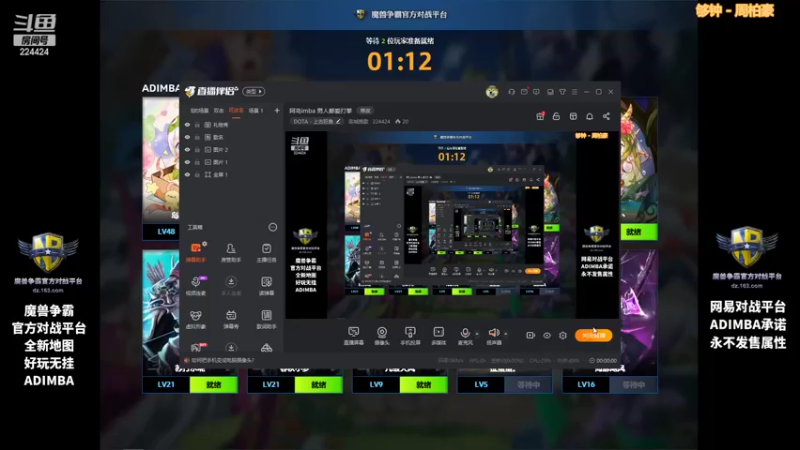Viewport: 800px width, 450px height.
Task: Hide the 礼物秀 source layer
Action: click(x=187, y=124)
